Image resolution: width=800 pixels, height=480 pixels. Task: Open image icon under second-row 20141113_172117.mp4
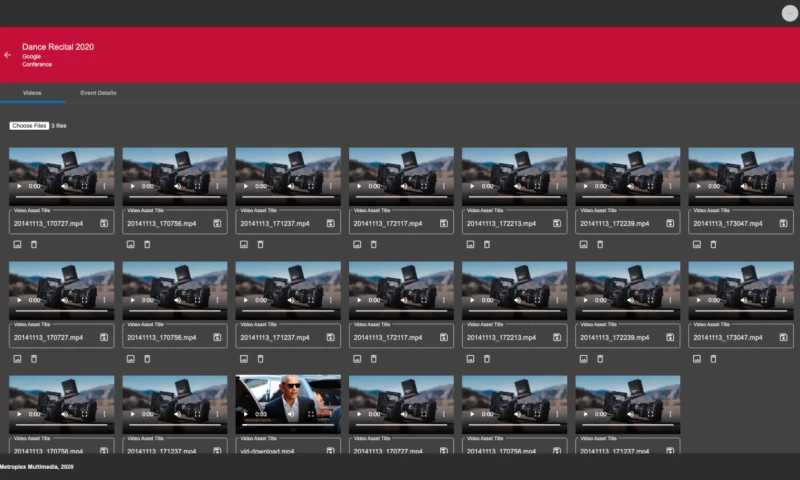(357, 358)
